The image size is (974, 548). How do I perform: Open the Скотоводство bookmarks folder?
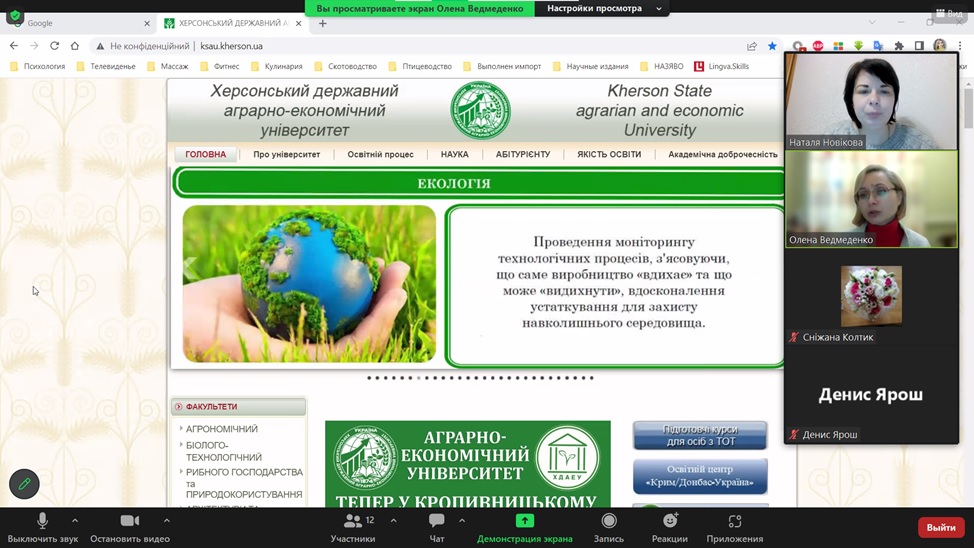(345, 66)
